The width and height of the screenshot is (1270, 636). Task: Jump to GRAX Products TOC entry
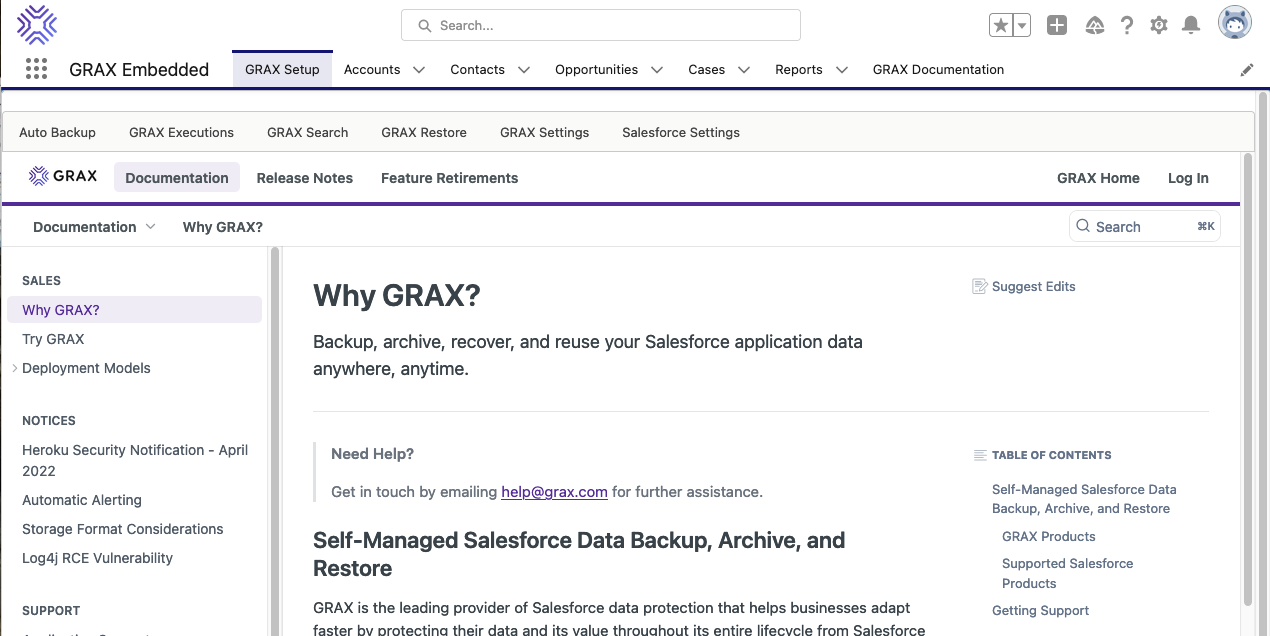[x=1048, y=537]
